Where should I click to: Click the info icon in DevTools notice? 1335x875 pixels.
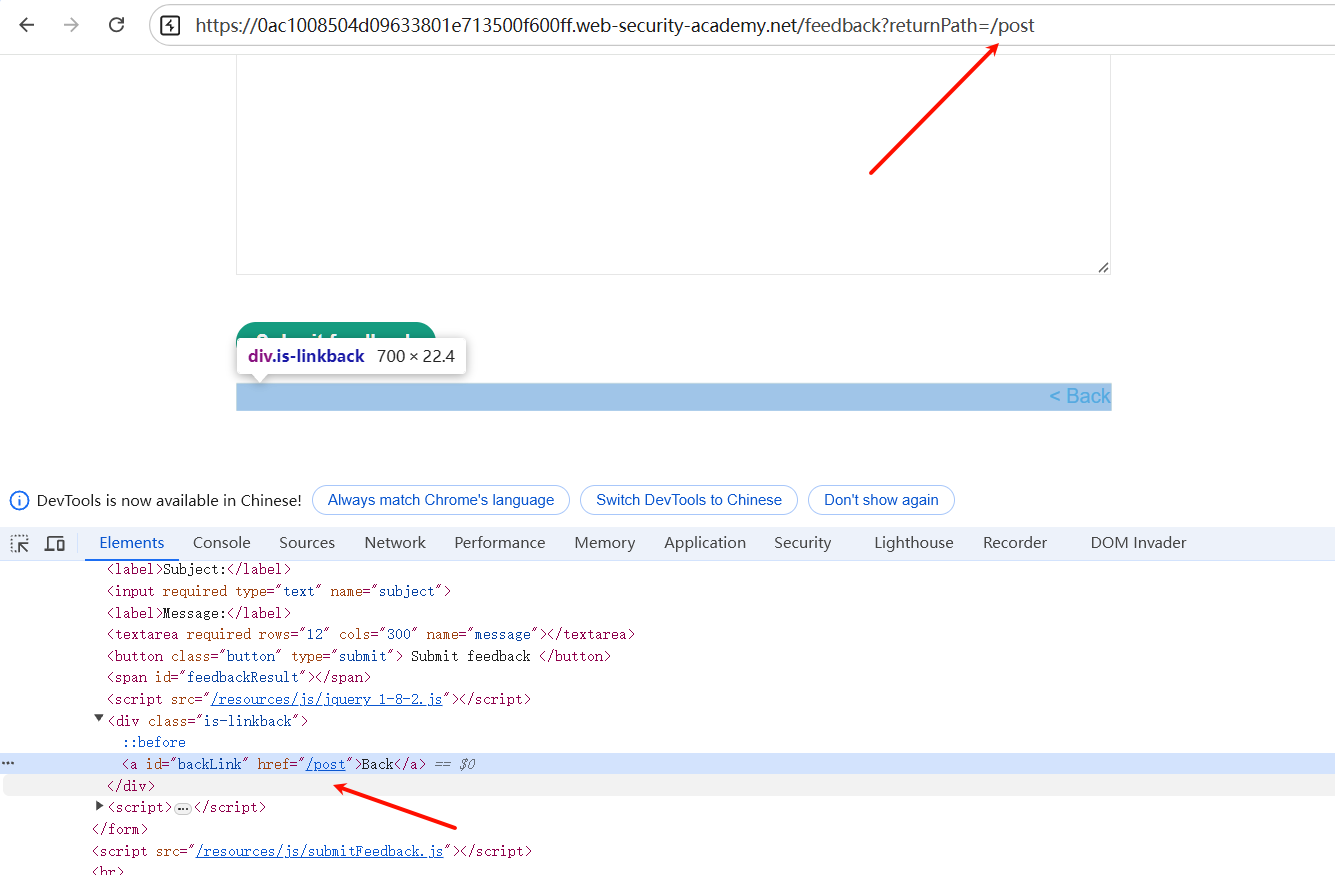[19, 500]
